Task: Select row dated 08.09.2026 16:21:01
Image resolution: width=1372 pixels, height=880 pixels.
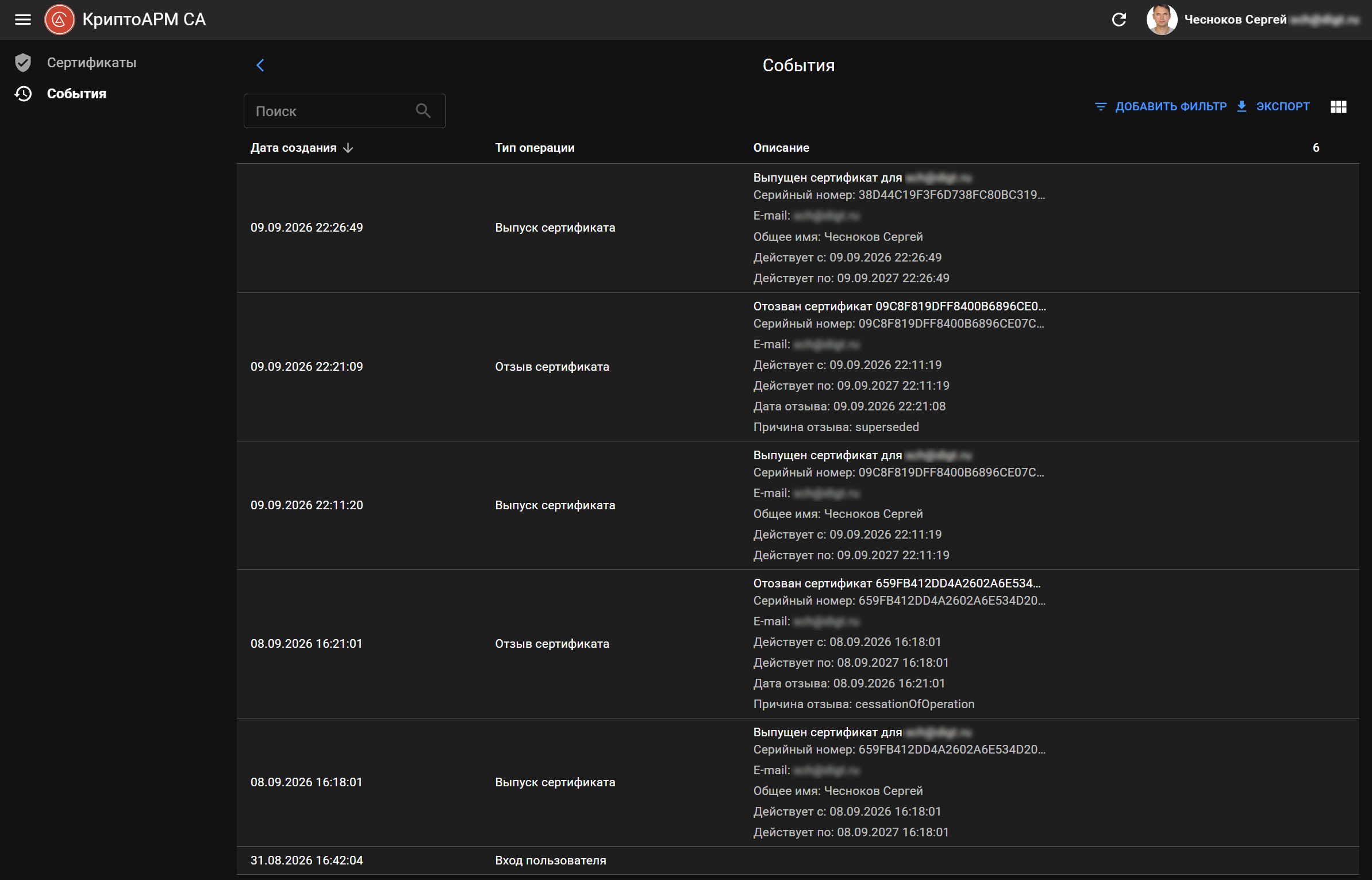Action: pyautogui.click(x=798, y=644)
